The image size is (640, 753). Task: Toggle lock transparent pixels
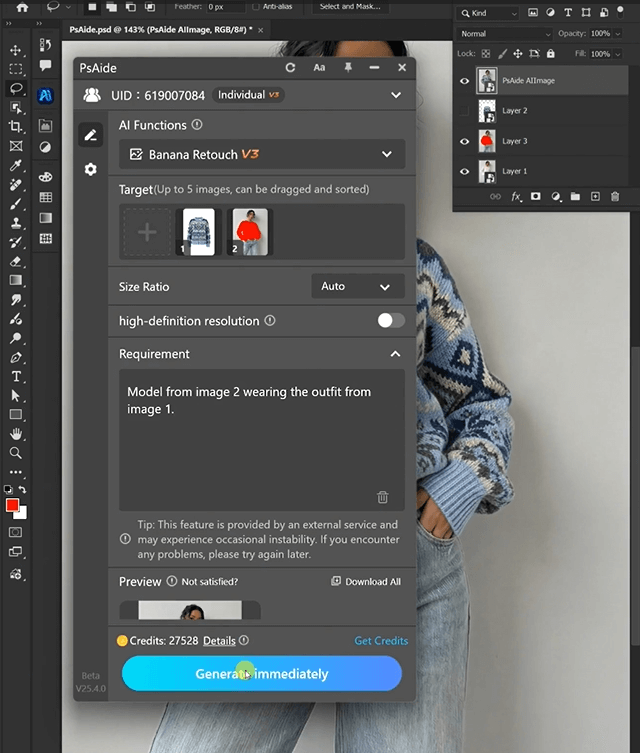click(486, 53)
